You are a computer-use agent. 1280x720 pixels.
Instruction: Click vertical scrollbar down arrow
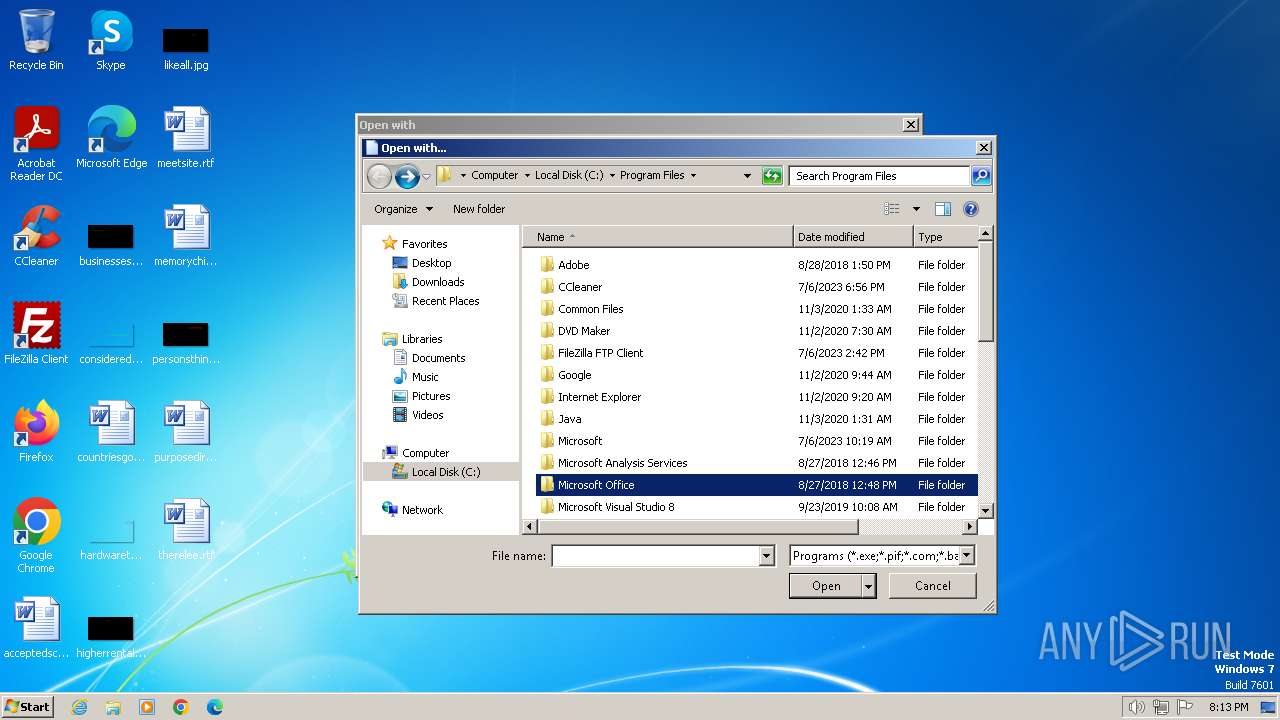tap(985, 510)
